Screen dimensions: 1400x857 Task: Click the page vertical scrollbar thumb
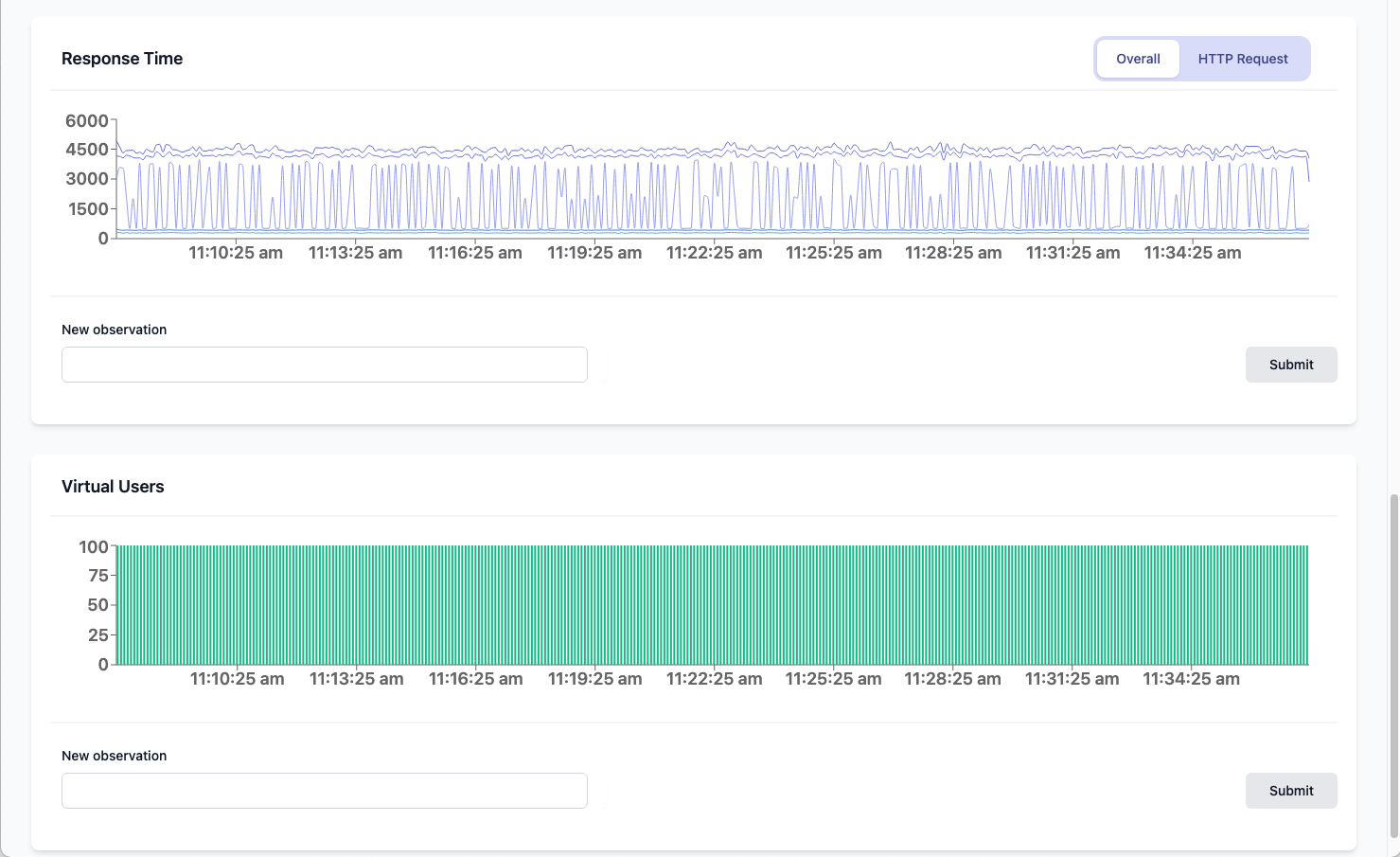(1393, 666)
